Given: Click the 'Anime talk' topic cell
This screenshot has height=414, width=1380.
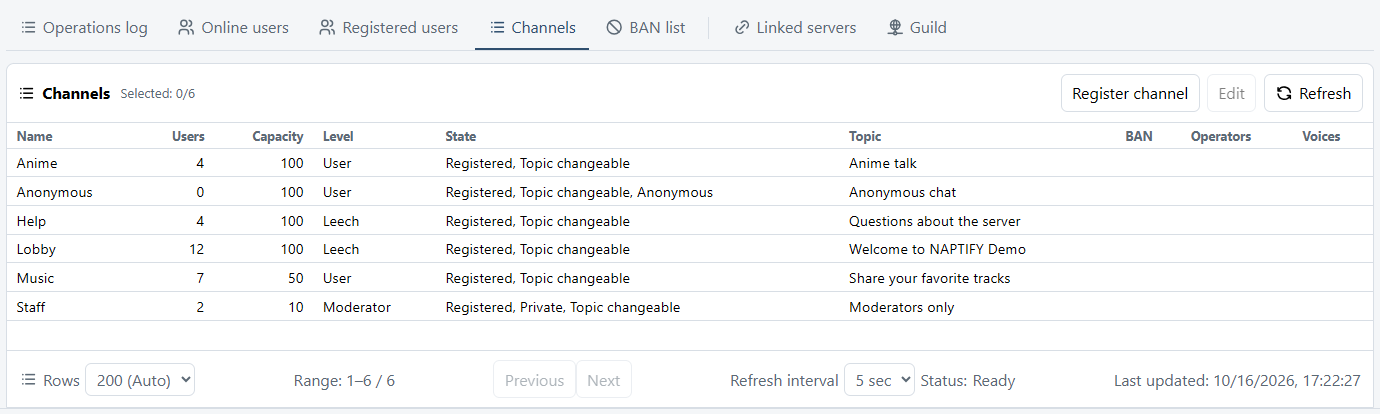Looking at the screenshot, I should (883, 163).
